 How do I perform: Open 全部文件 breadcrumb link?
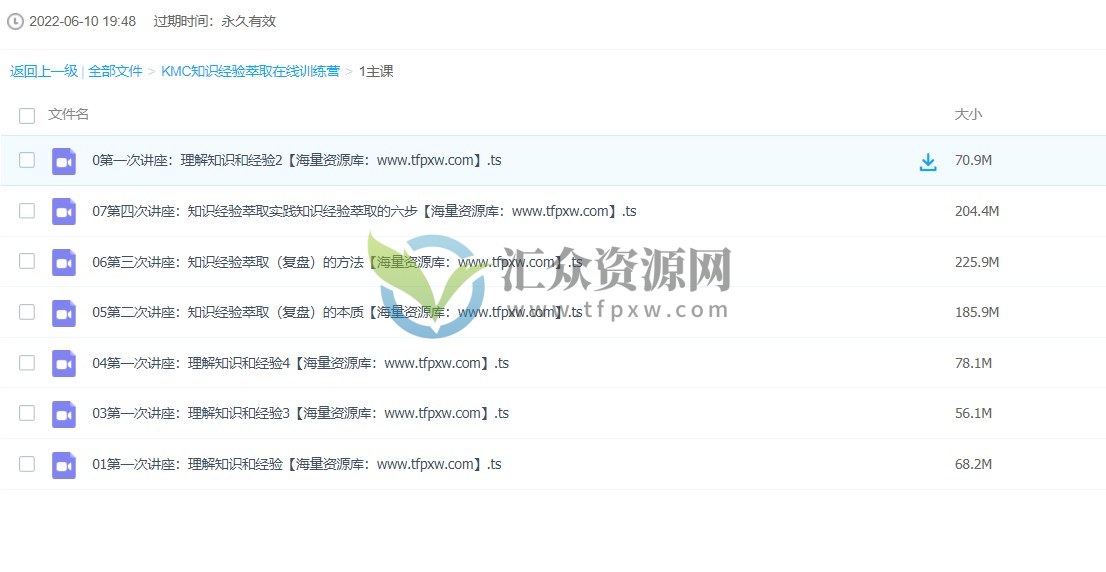115,71
